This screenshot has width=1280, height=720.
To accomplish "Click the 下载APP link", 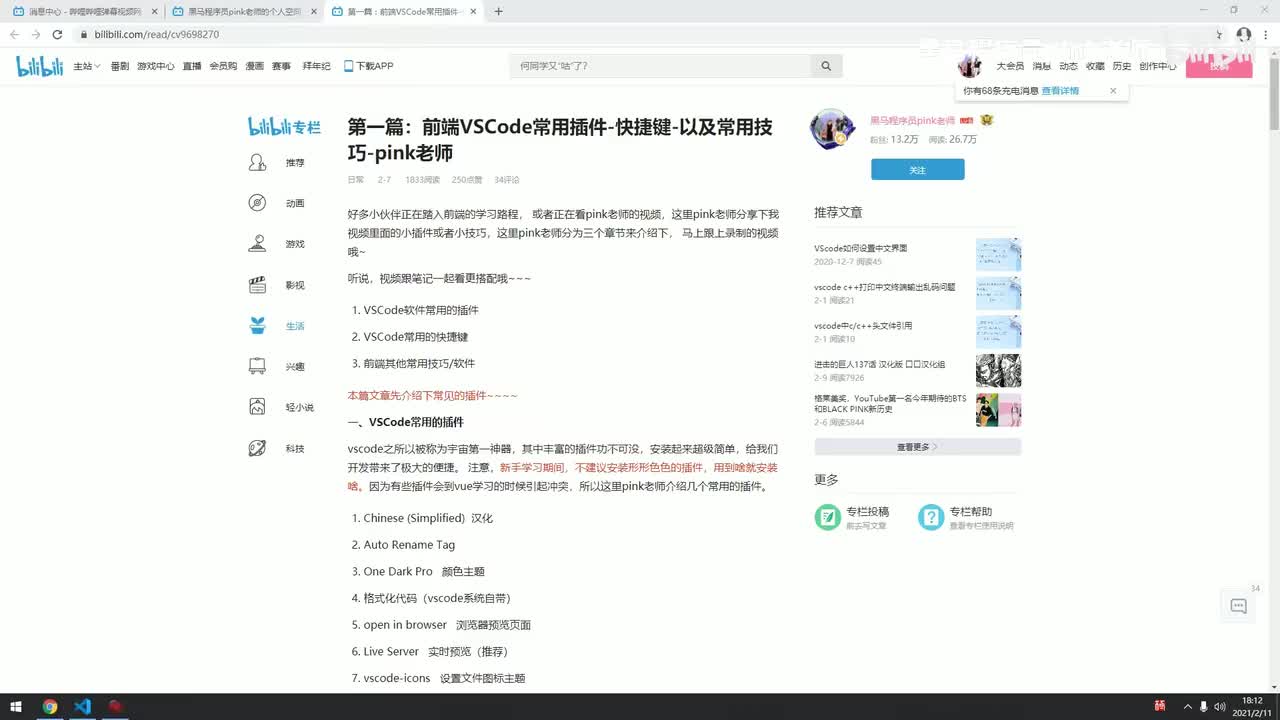I will pos(368,66).
